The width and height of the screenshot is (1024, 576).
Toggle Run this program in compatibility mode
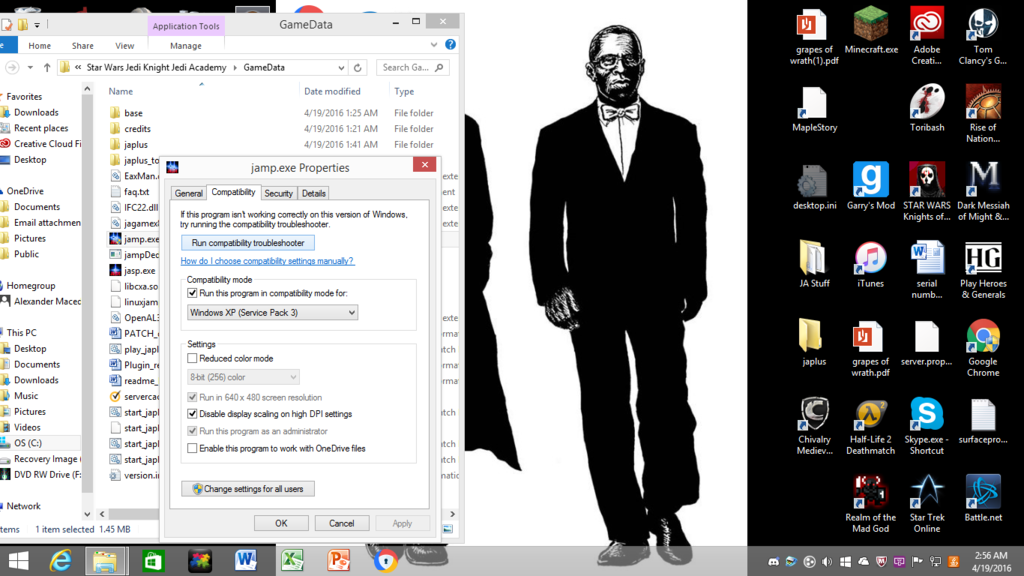coord(192,293)
